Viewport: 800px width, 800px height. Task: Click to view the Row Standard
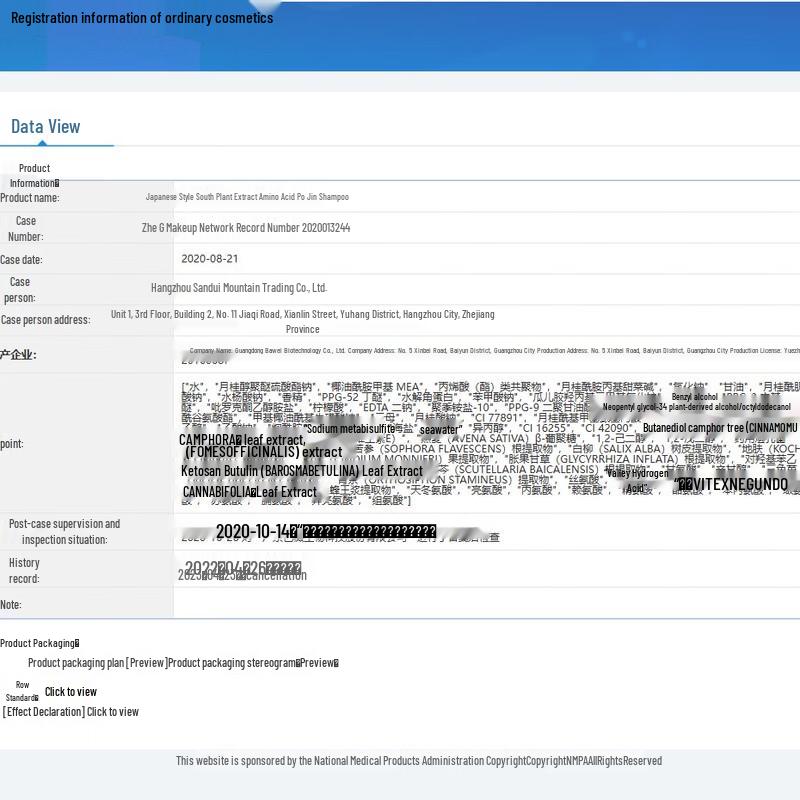[70, 691]
